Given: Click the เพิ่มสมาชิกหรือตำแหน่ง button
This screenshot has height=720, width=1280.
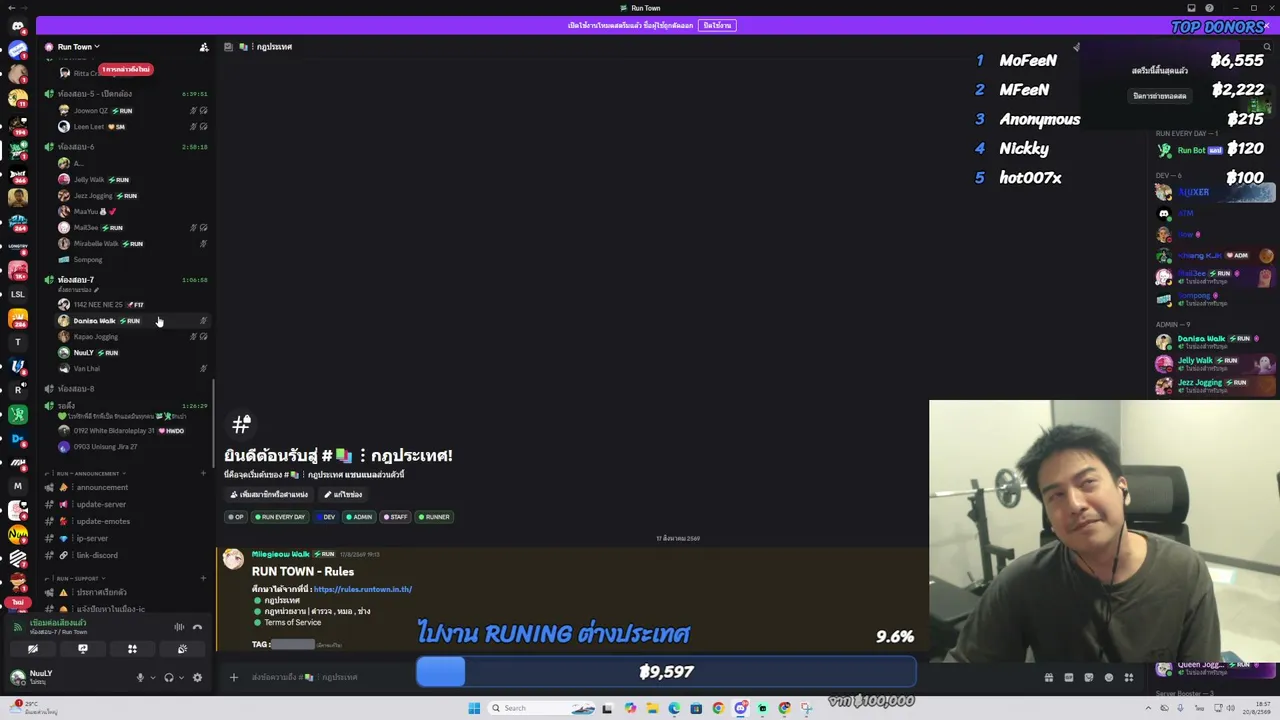Looking at the screenshot, I should [x=269, y=495].
